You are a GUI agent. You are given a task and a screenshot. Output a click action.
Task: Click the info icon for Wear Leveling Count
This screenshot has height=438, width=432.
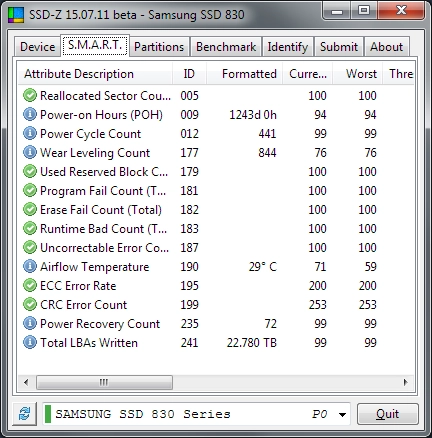click(x=30, y=152)
